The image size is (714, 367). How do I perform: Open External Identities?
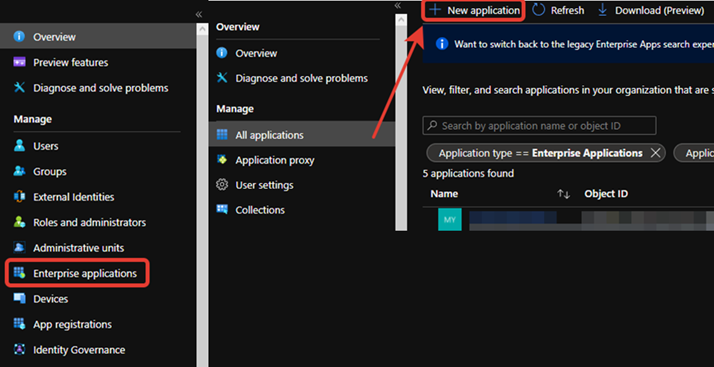[73, 197]
